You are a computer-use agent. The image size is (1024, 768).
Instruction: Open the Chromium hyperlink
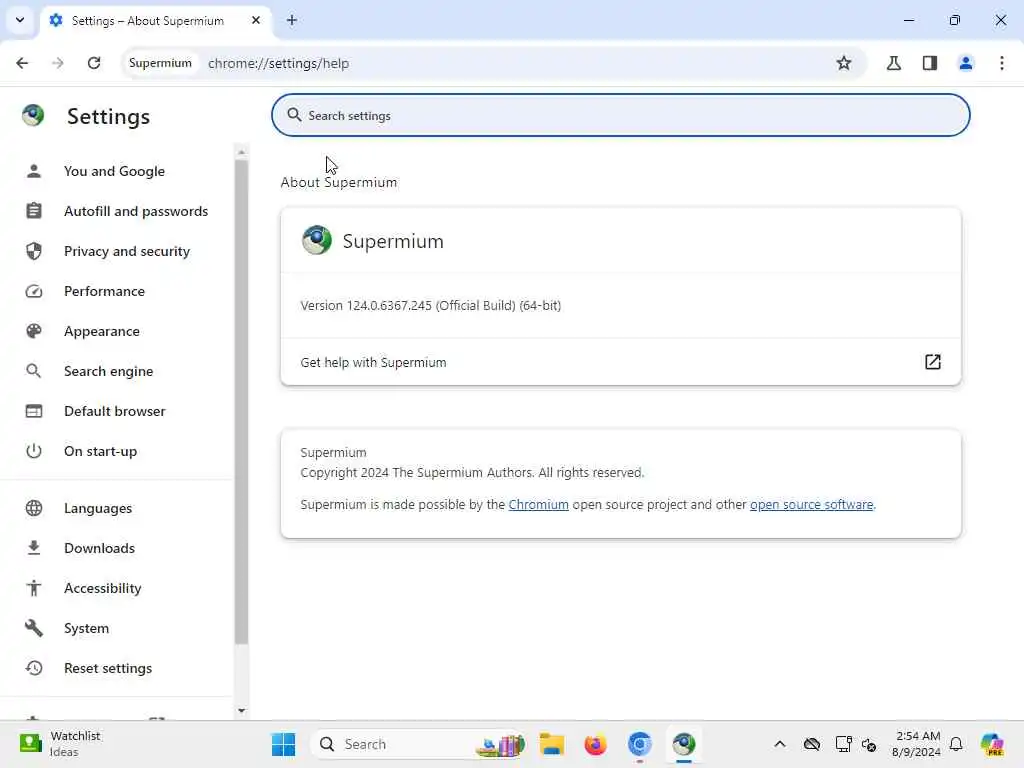tap(538, 505)
